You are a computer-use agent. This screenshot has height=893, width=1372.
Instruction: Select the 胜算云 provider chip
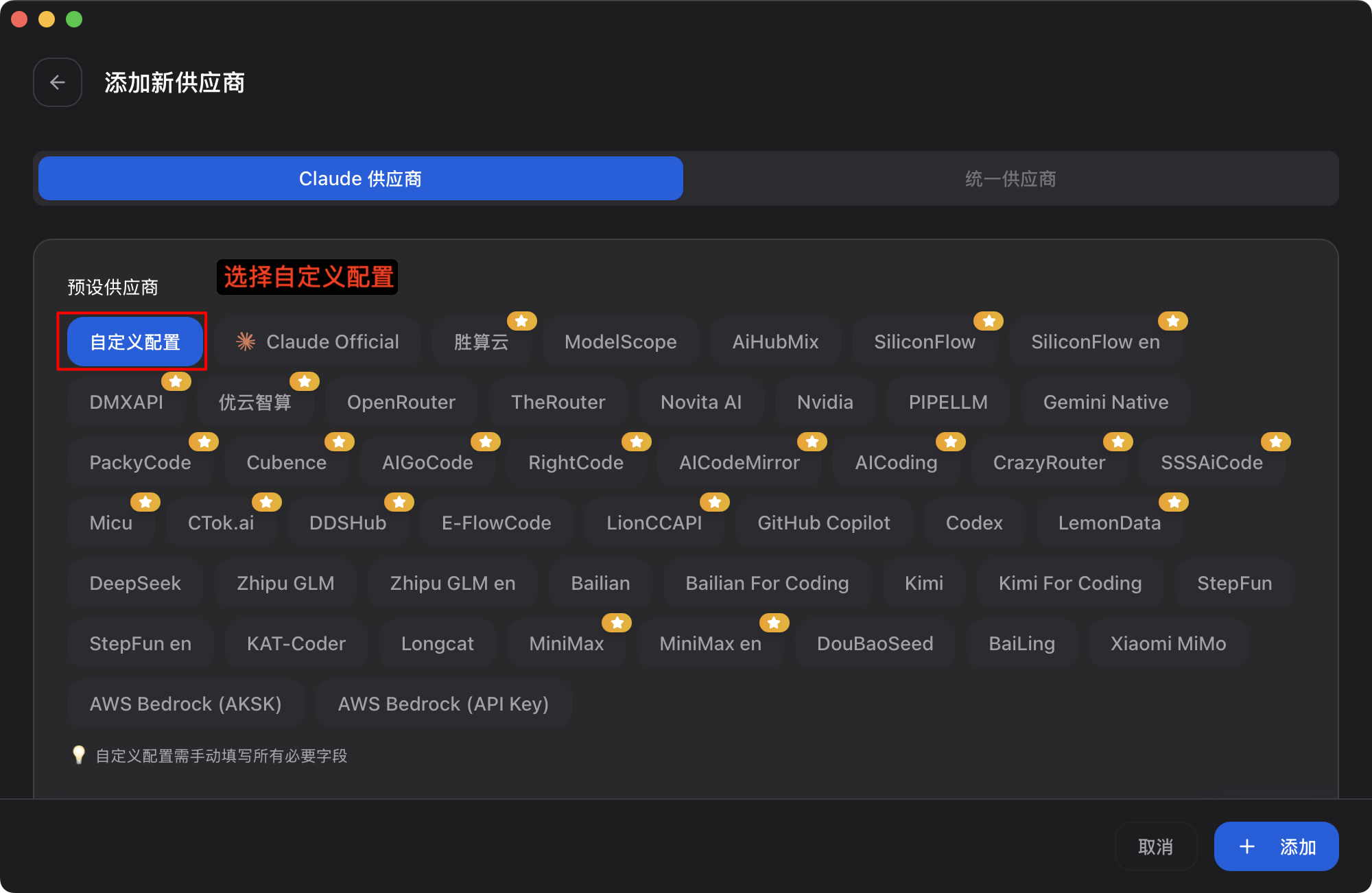482,342
